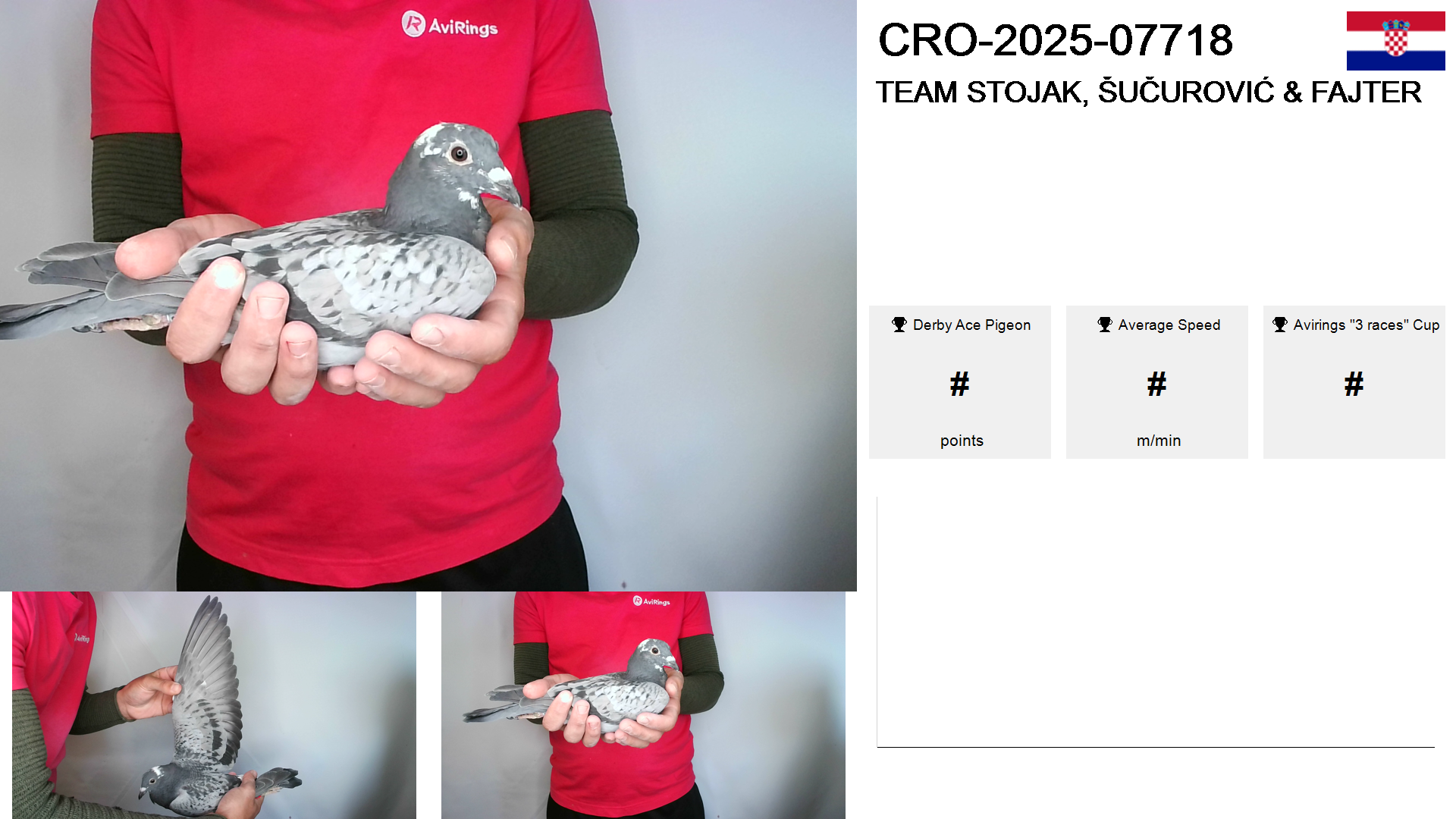Click the ring number CRO-2025-07718
Image resolution: width=1456 pixels, height=819 pixels.
1056,40
